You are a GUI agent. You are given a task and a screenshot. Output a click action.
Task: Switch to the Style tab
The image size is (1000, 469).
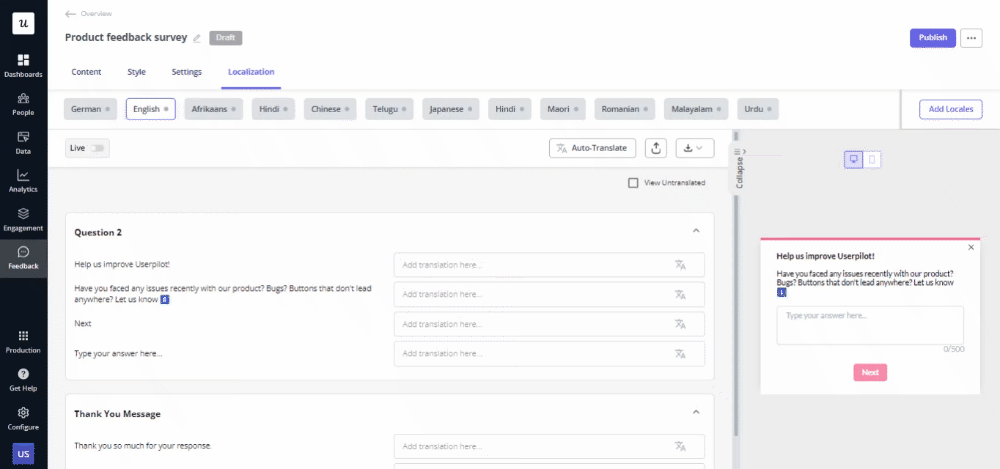tap(136, 72)
